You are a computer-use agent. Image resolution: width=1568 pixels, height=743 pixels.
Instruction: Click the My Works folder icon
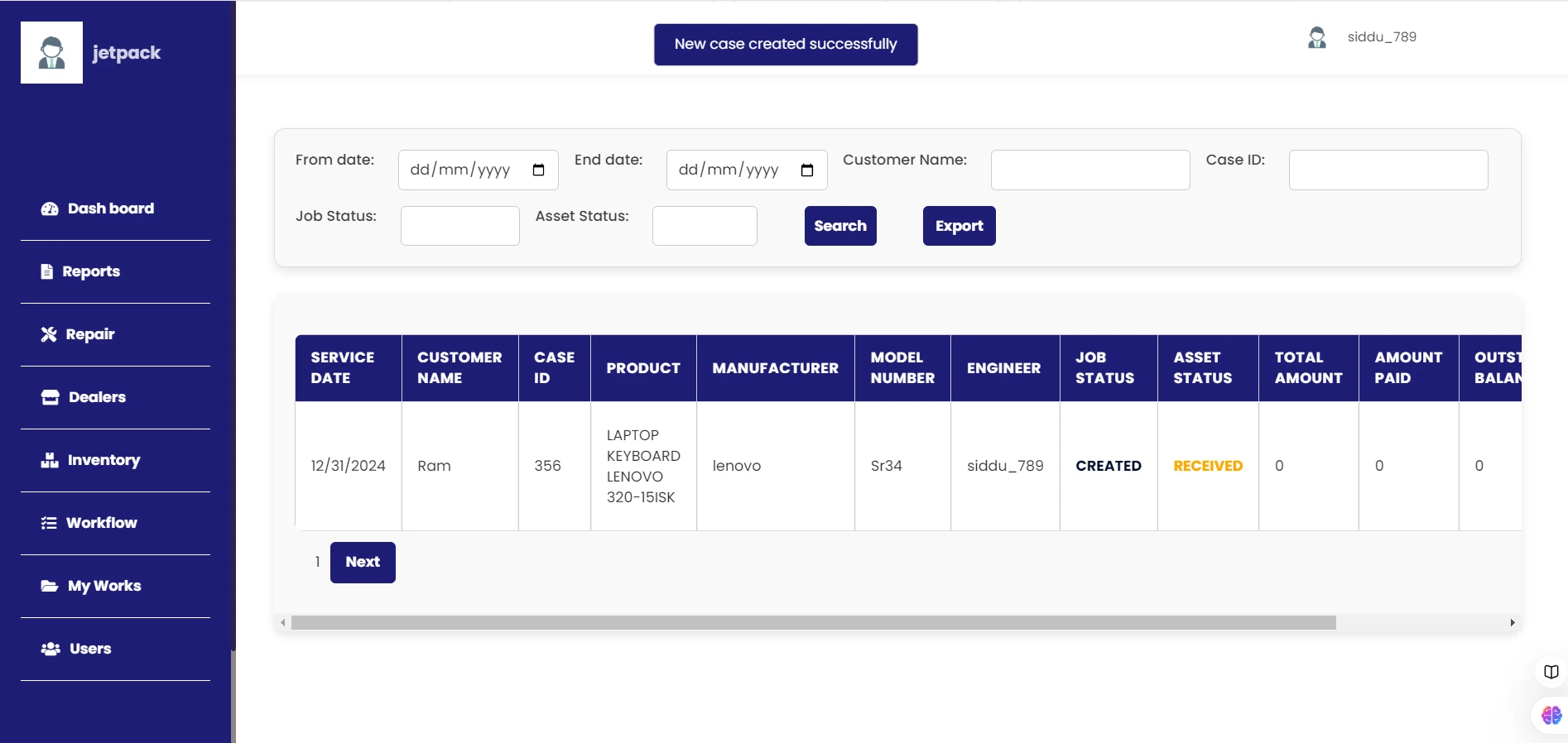pos(50,586)
